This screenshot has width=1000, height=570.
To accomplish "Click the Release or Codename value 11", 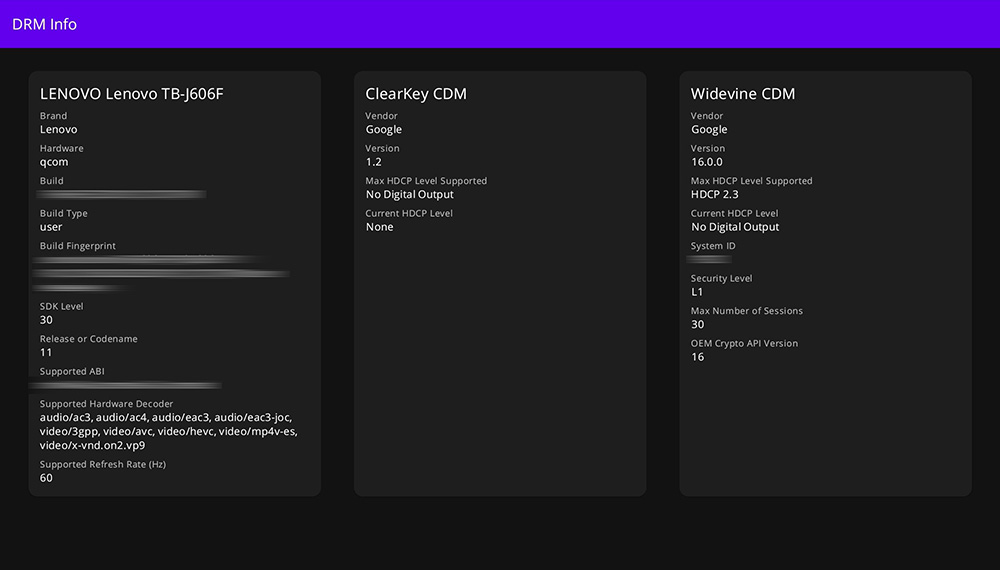I will click(46, 353).
